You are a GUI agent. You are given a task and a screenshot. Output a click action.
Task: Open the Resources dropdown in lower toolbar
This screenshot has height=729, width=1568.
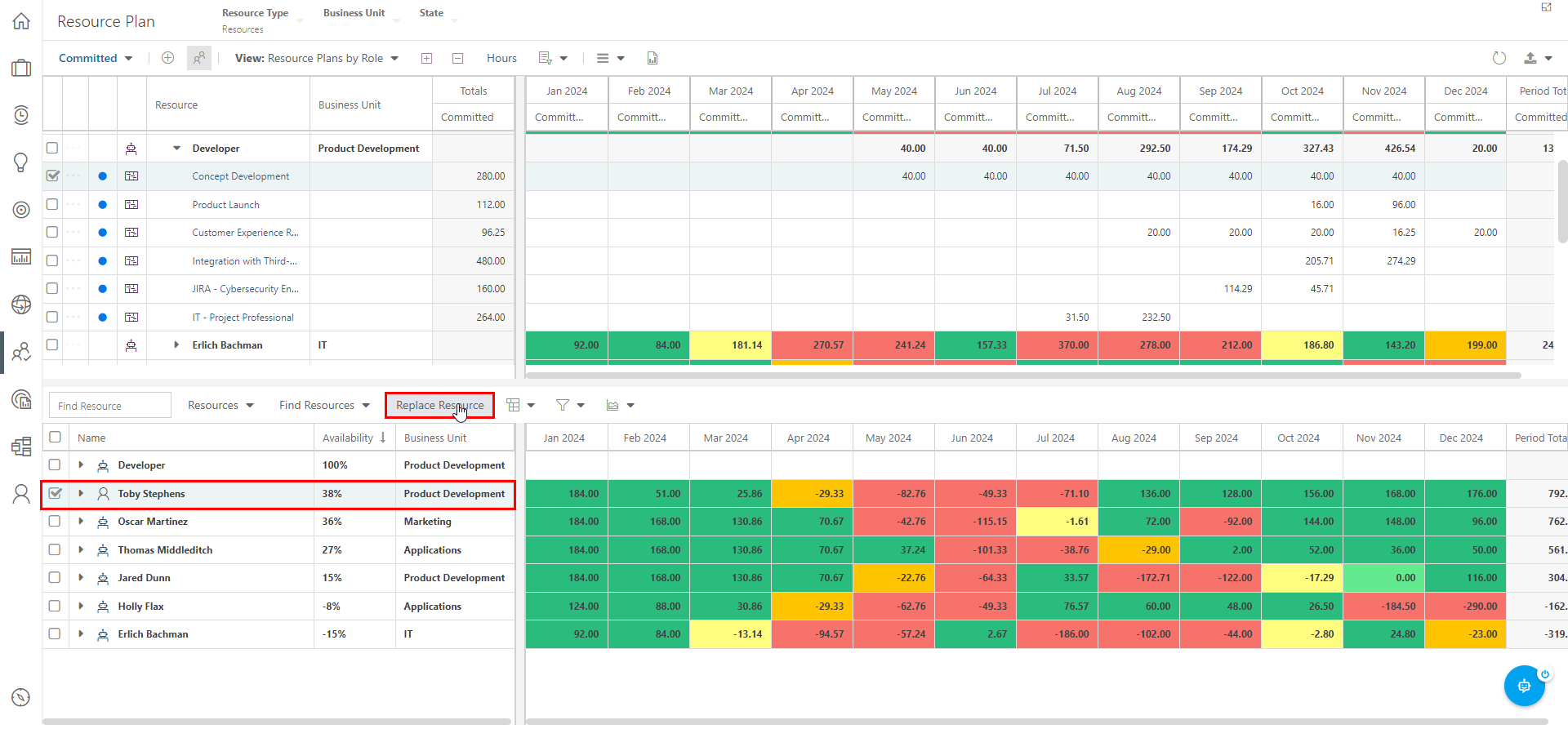[x=220, y=405]
